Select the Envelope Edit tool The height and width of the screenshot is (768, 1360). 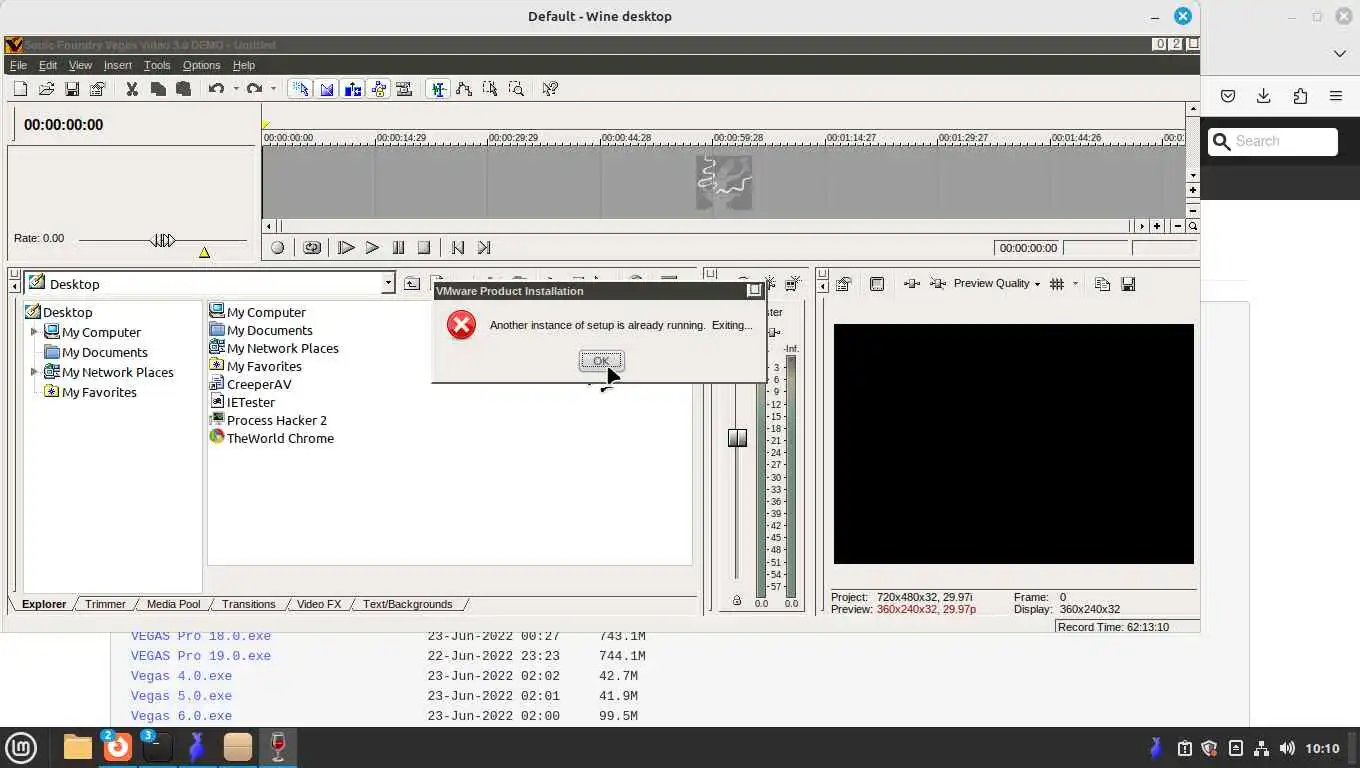pos(464,89)
